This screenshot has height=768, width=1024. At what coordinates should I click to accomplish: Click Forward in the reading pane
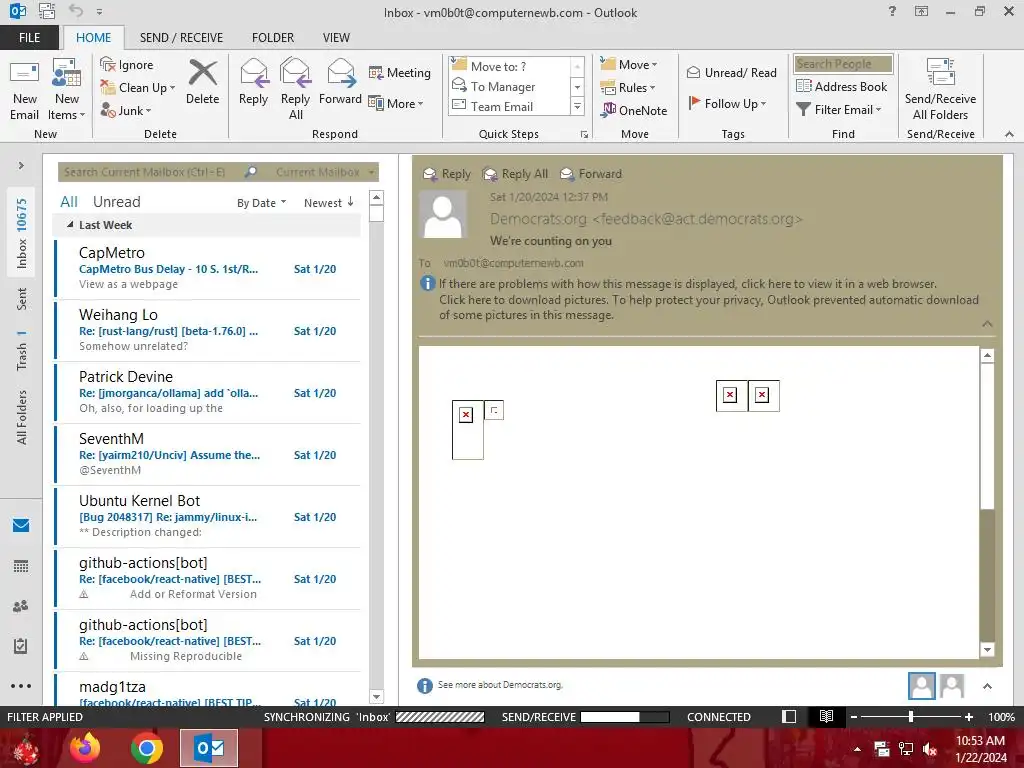coord(591,174)
